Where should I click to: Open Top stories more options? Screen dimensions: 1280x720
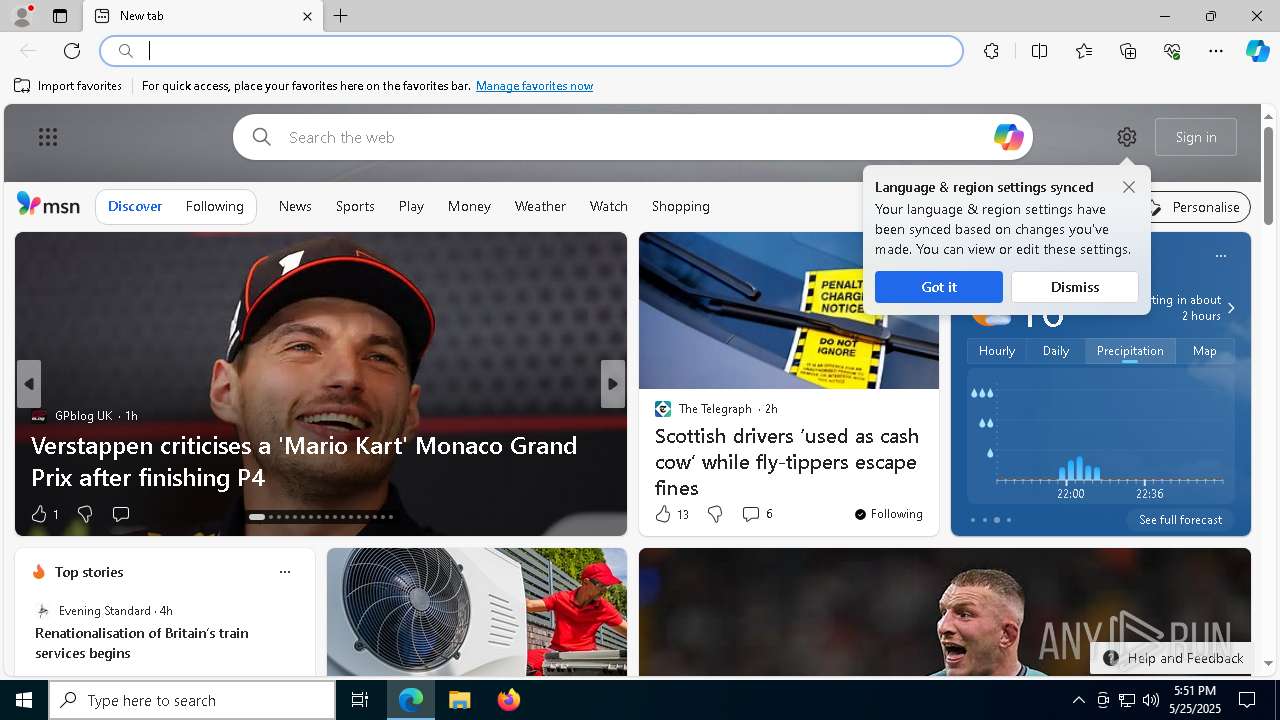click(285, 572)
